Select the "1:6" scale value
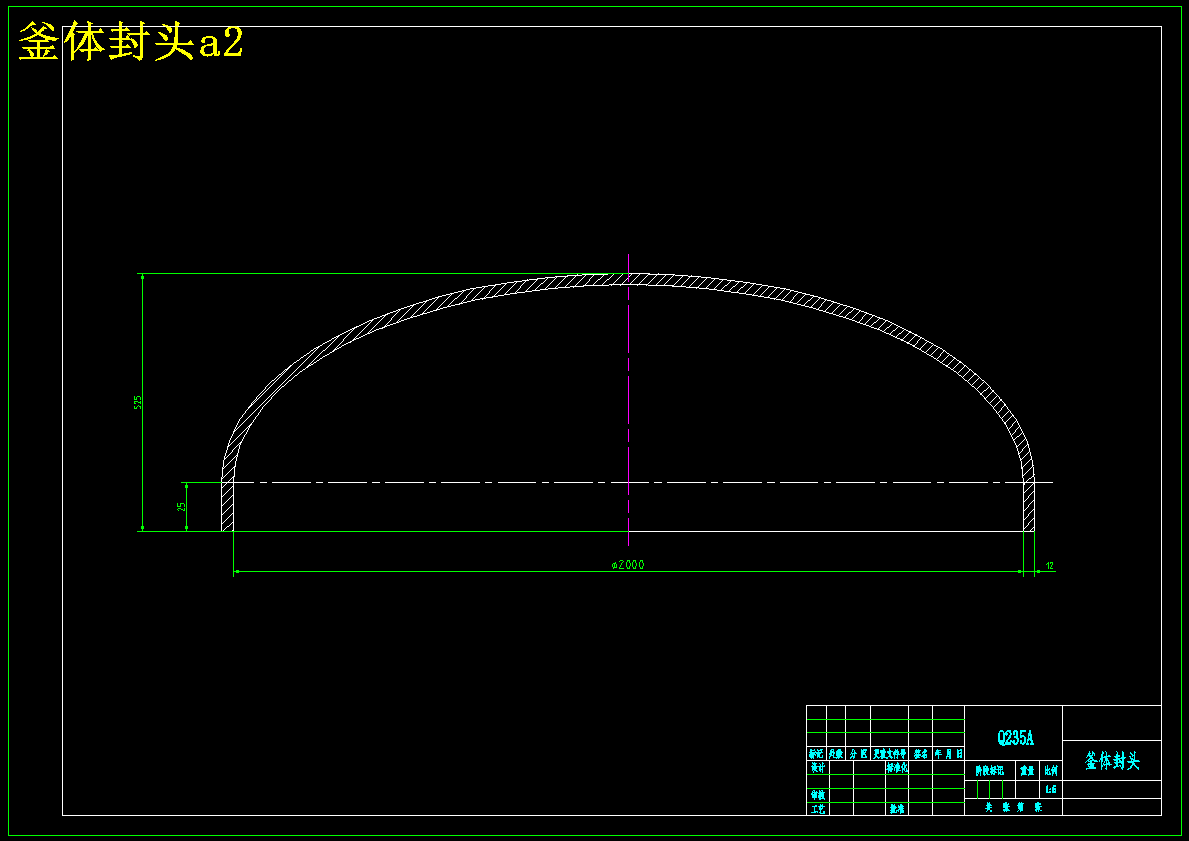The width and height of the screenshot is (1189, 841). (1050, 789)
